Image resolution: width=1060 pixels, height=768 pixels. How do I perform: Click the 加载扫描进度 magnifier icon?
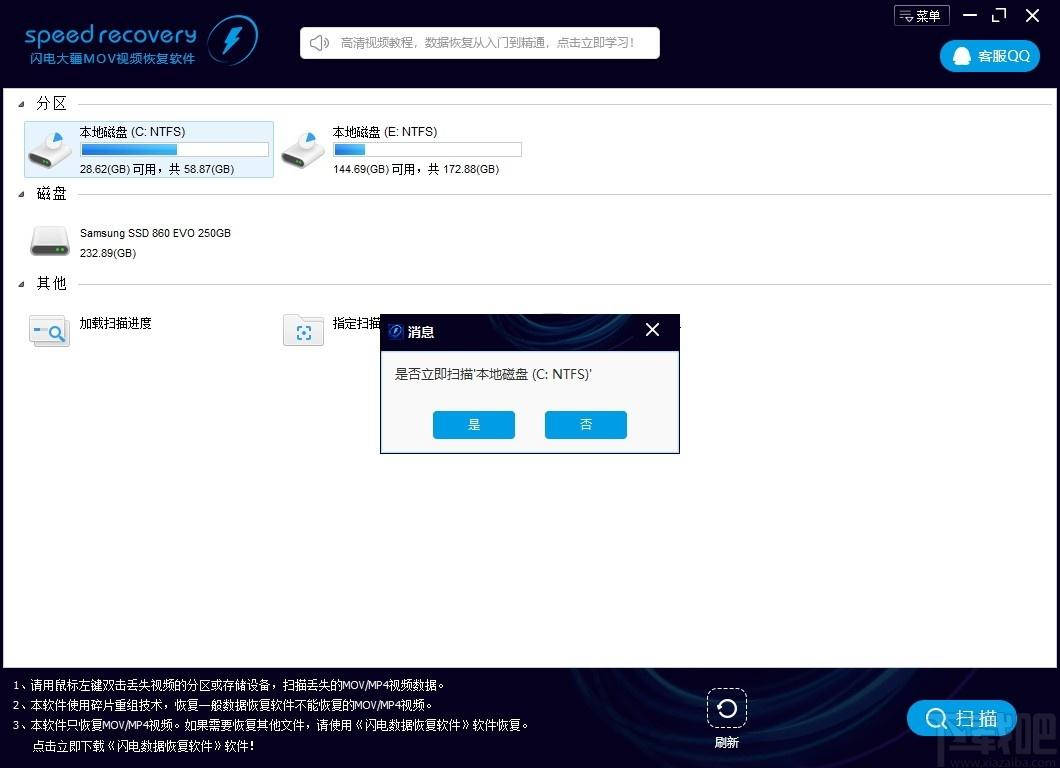[49, 331]
